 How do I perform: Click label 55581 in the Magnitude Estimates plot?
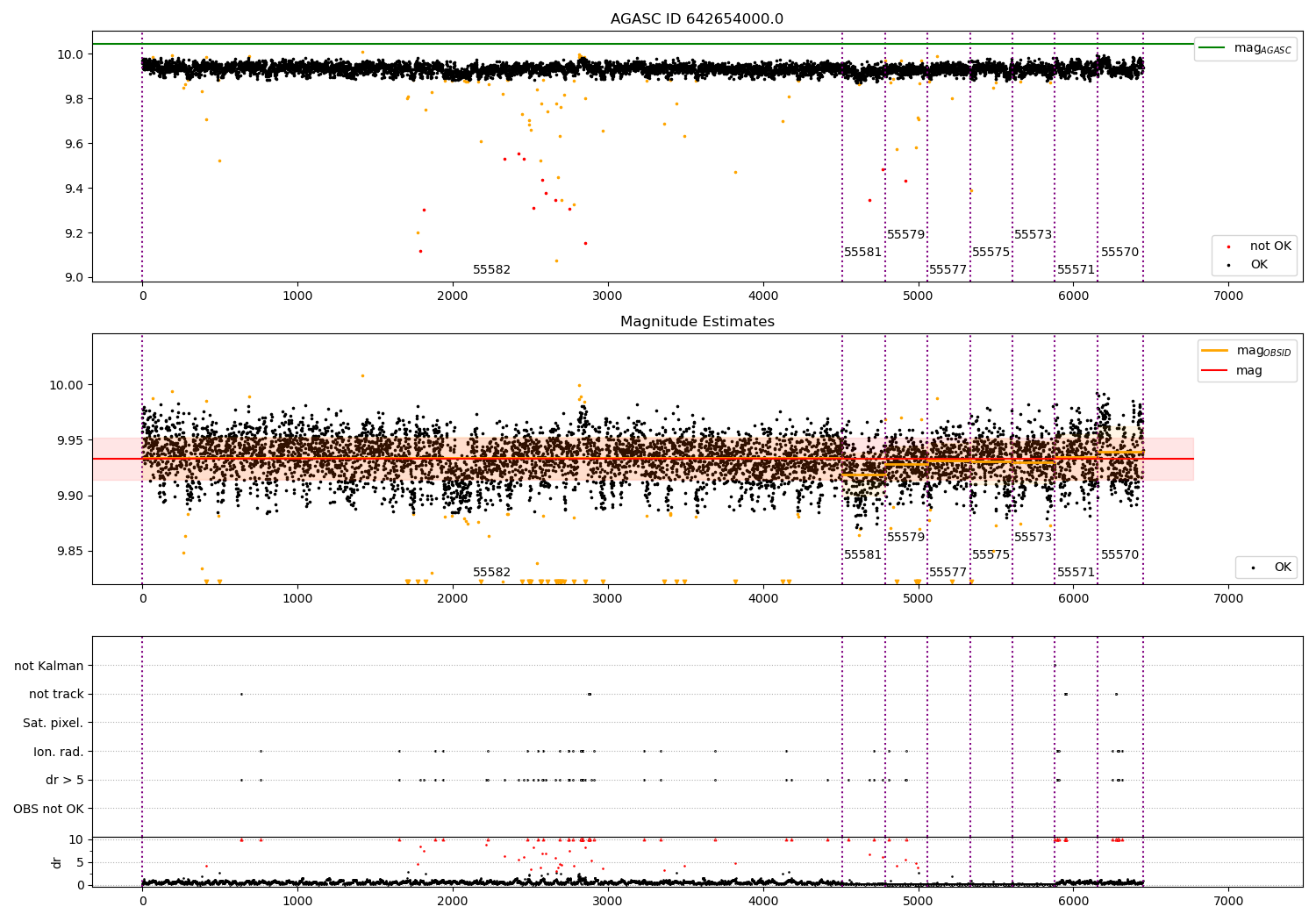coord(863,555)
